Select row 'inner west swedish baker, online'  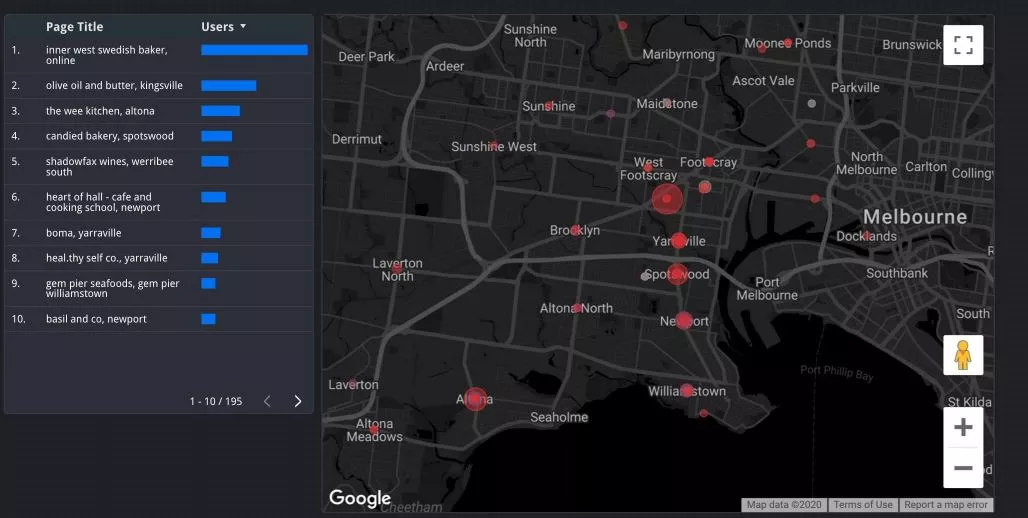tap(159, 55)
